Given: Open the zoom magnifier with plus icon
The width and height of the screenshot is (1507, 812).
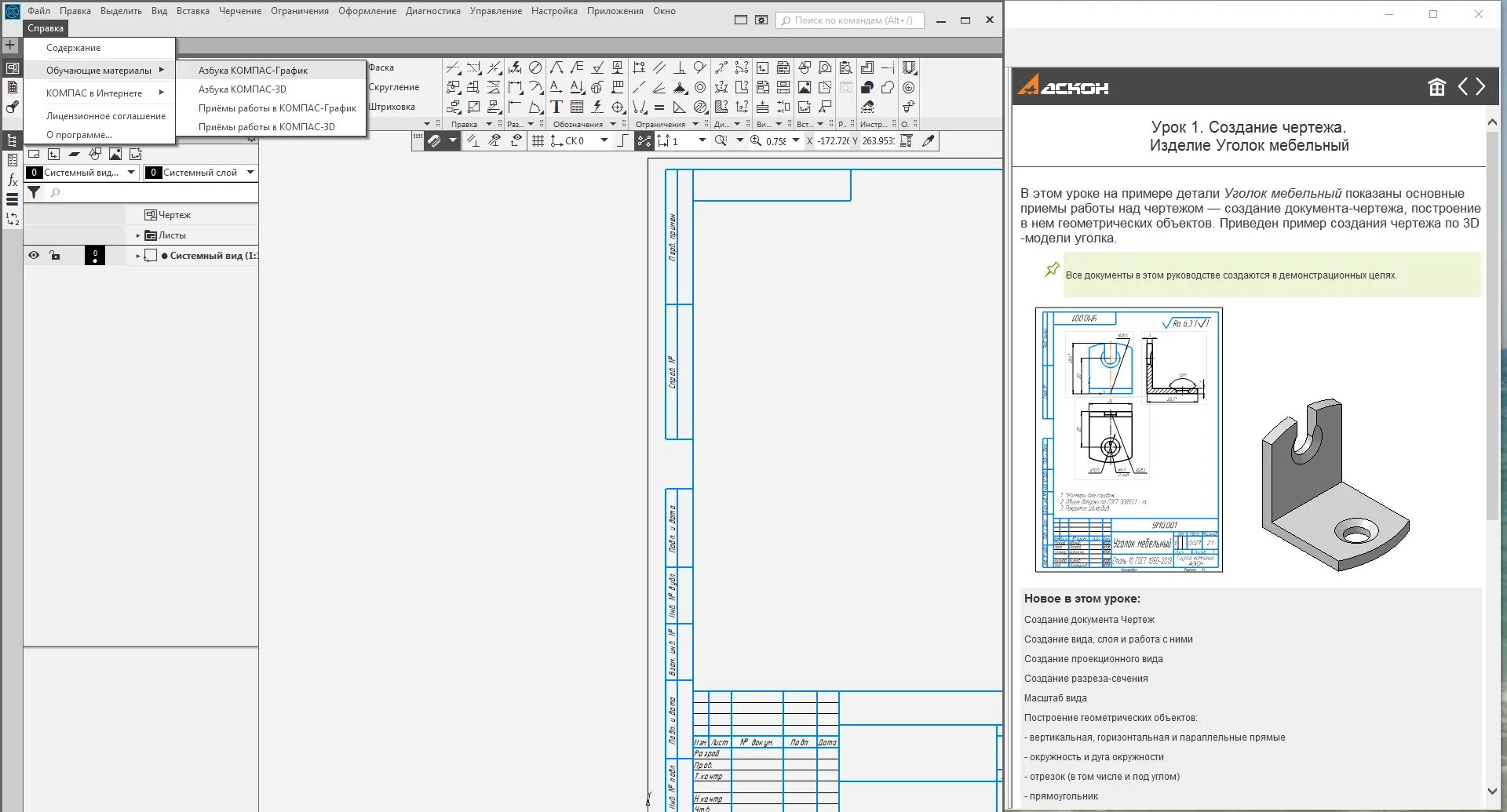Looking at the screenshot, I should click(x=756, y=141).
